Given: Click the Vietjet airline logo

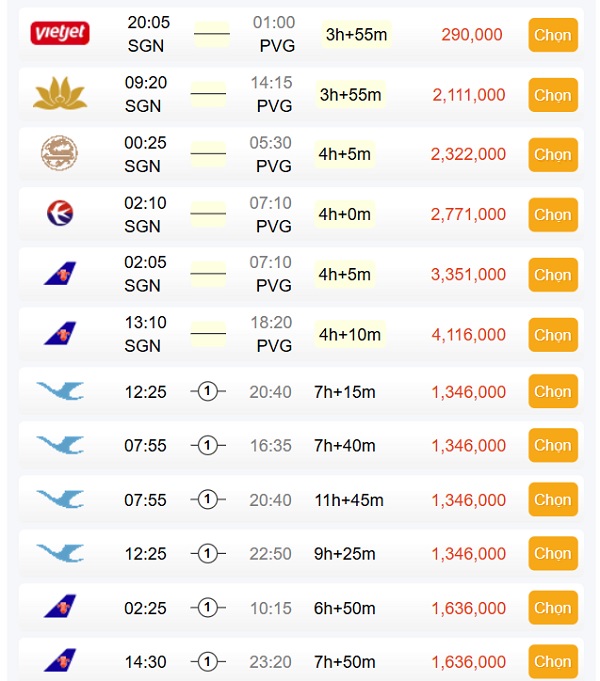Looking at the screenshot, I should (61, 34).
